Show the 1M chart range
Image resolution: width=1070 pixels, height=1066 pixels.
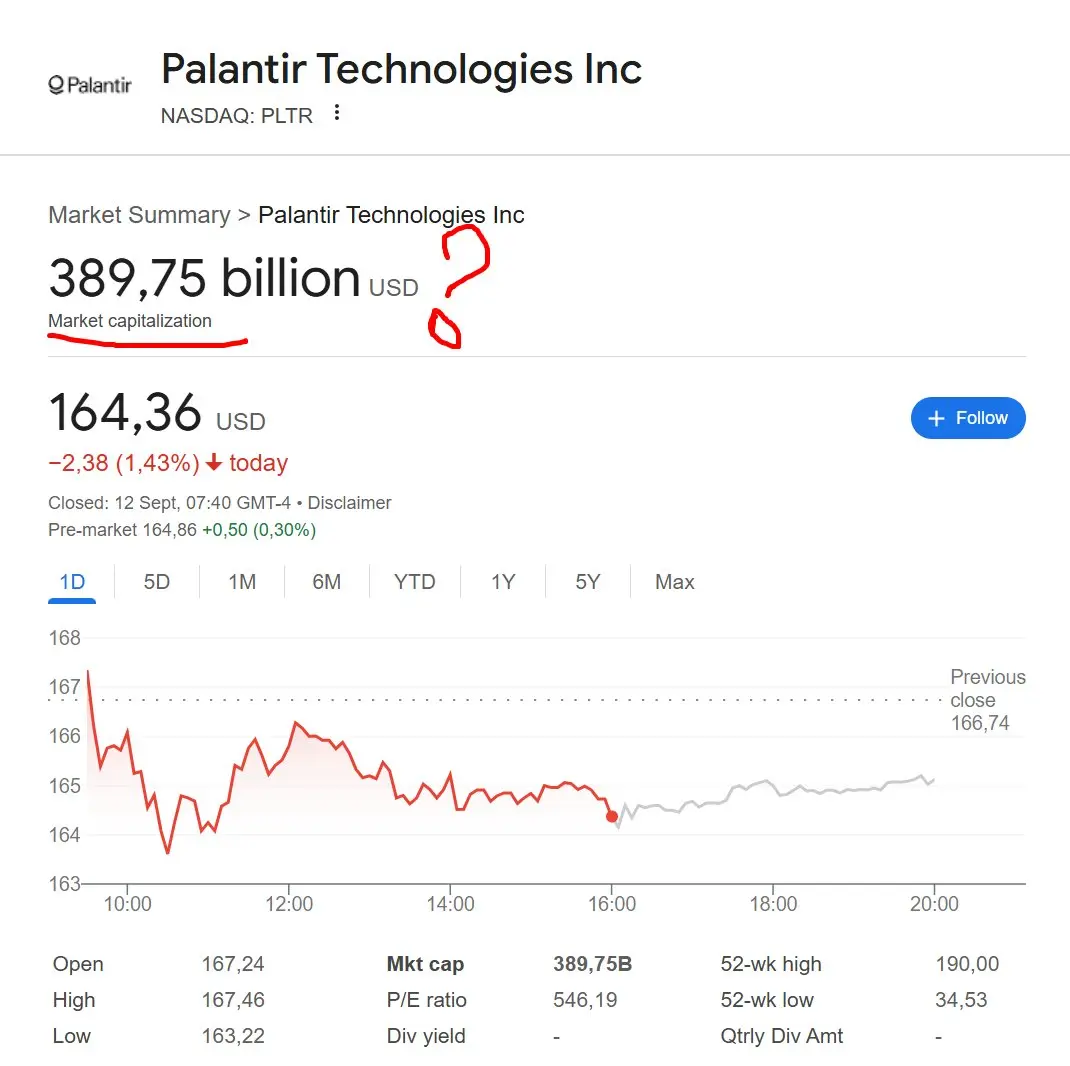[x=242, y=582]
